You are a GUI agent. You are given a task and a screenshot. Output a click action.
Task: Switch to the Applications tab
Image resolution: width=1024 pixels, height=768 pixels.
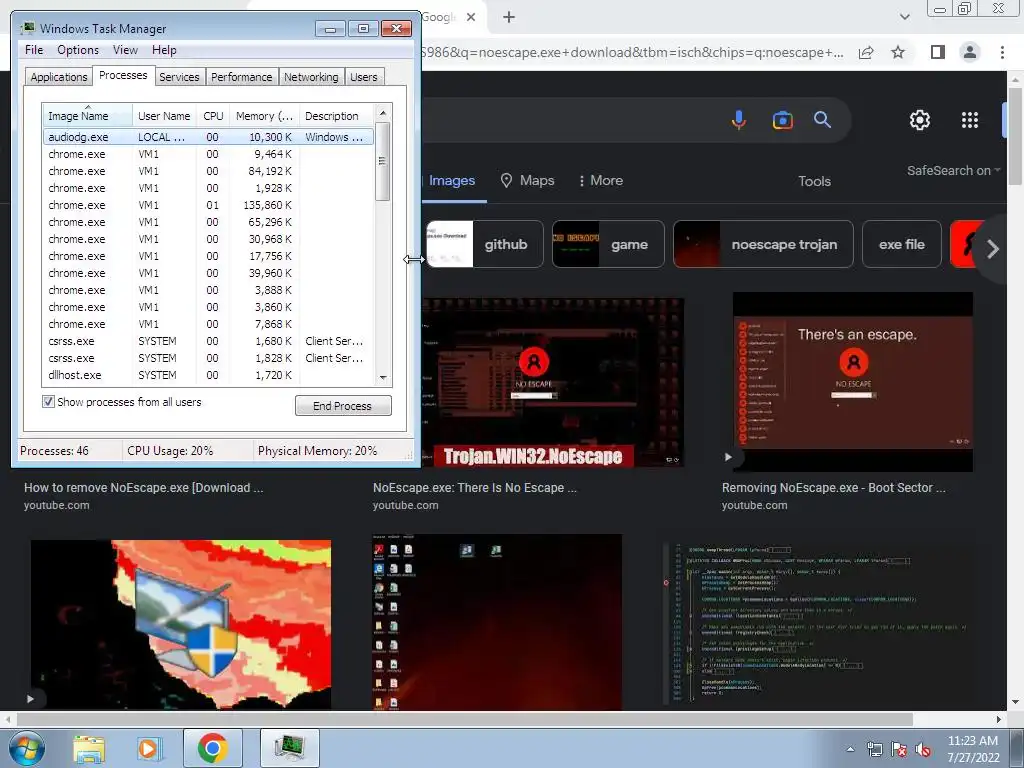[59, 77]
